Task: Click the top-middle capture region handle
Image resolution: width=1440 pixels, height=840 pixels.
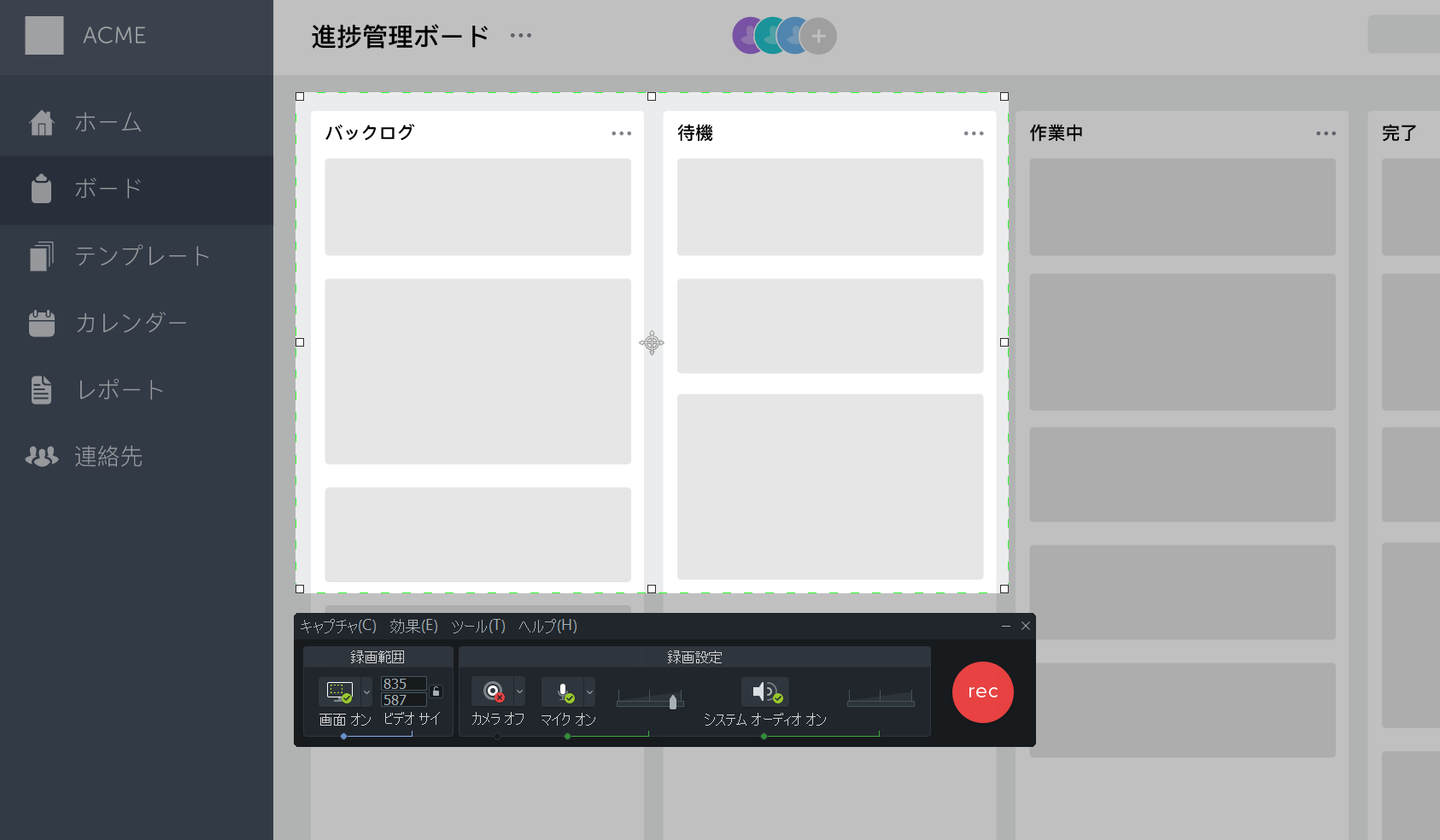Action: 652,96
